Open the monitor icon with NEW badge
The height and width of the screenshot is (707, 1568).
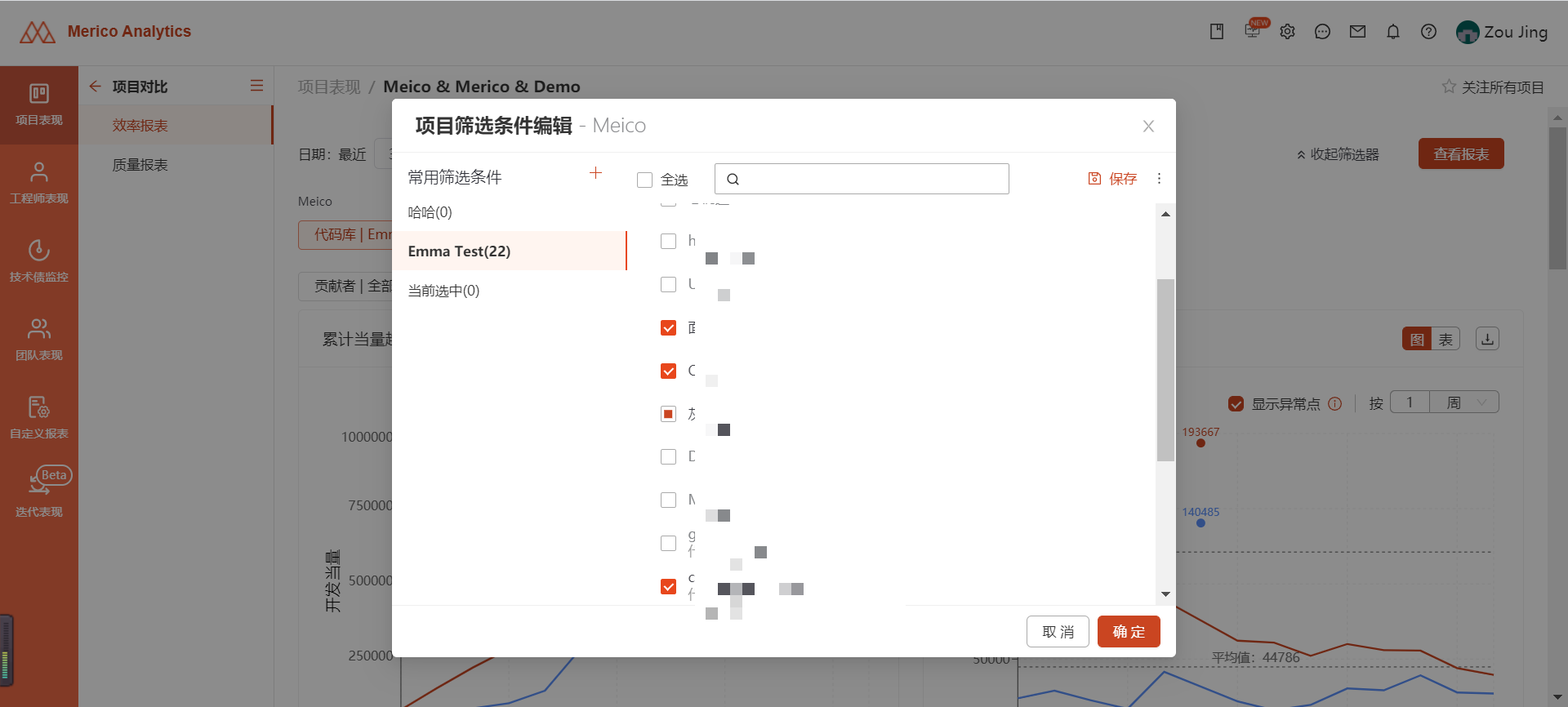click(1252, 31)
